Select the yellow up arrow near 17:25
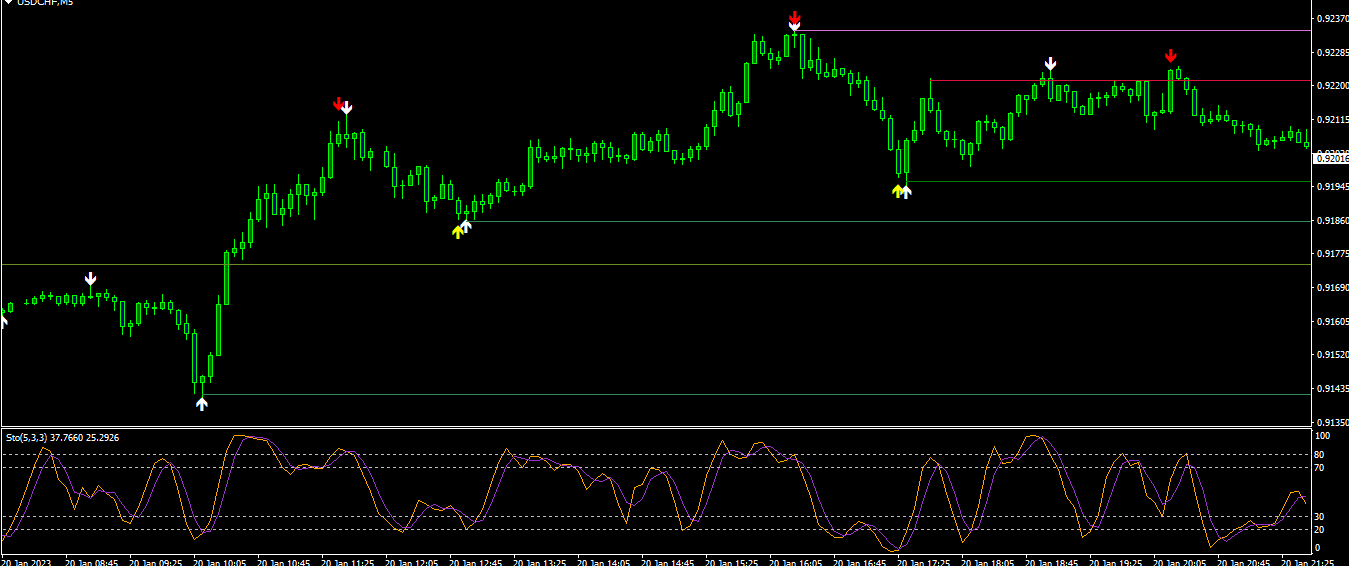The height and width of the screenshot is (566, 1349). click(897, 190)
